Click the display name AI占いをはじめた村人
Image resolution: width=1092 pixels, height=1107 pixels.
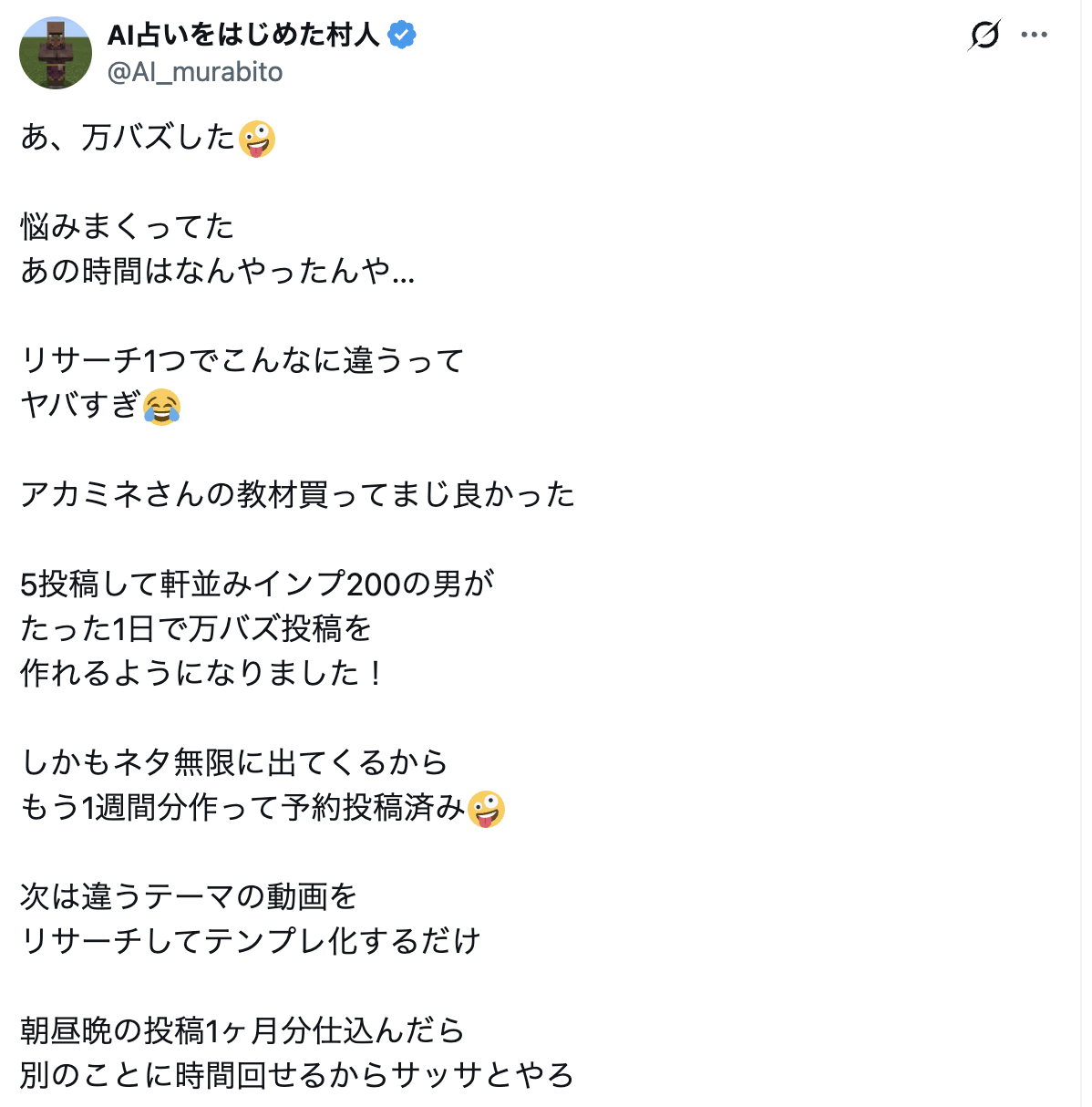pyautogui.click(x=242, y=35)
